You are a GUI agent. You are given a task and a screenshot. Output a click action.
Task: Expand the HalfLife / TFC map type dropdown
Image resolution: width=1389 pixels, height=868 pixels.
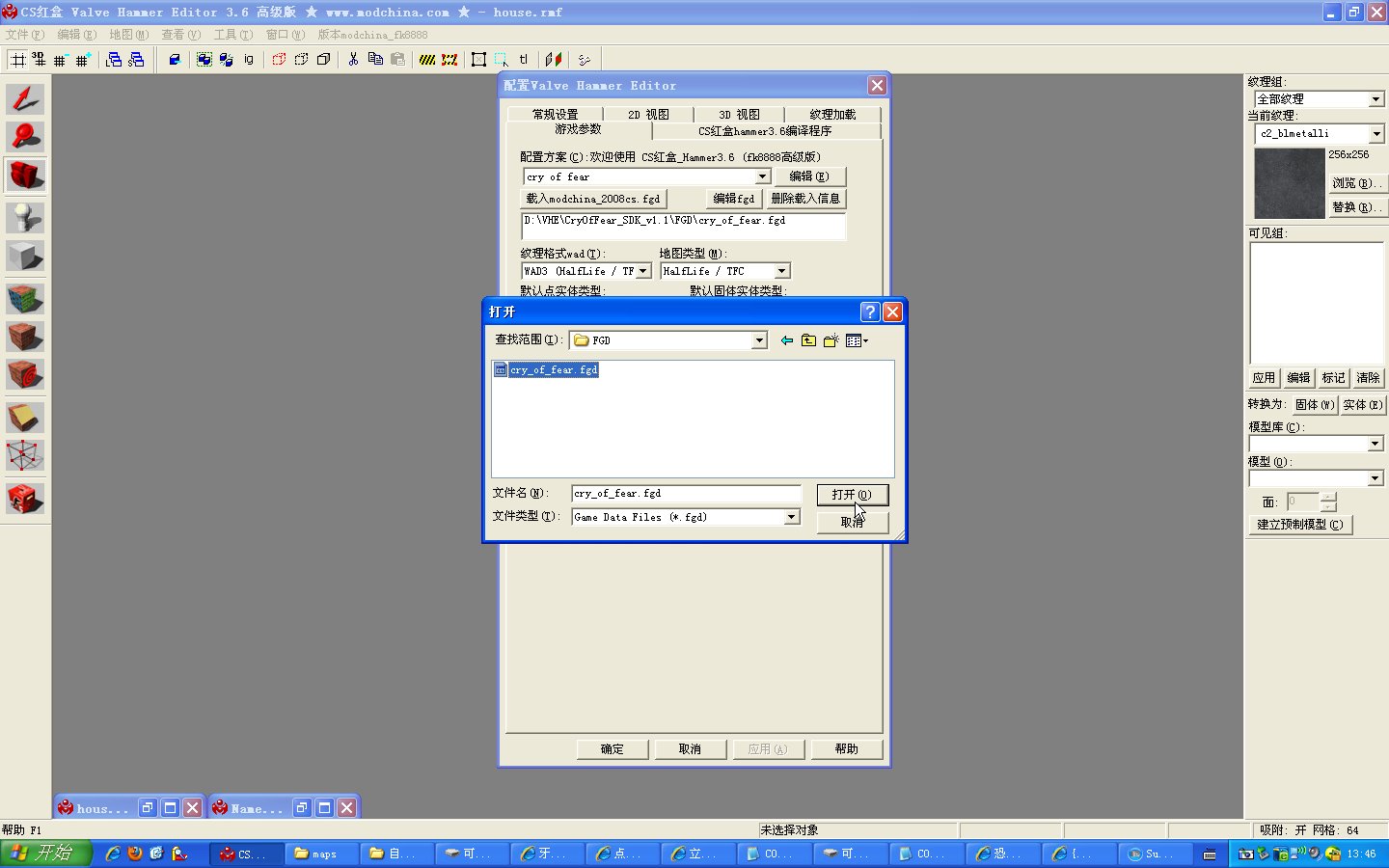[x=782, y=271]
